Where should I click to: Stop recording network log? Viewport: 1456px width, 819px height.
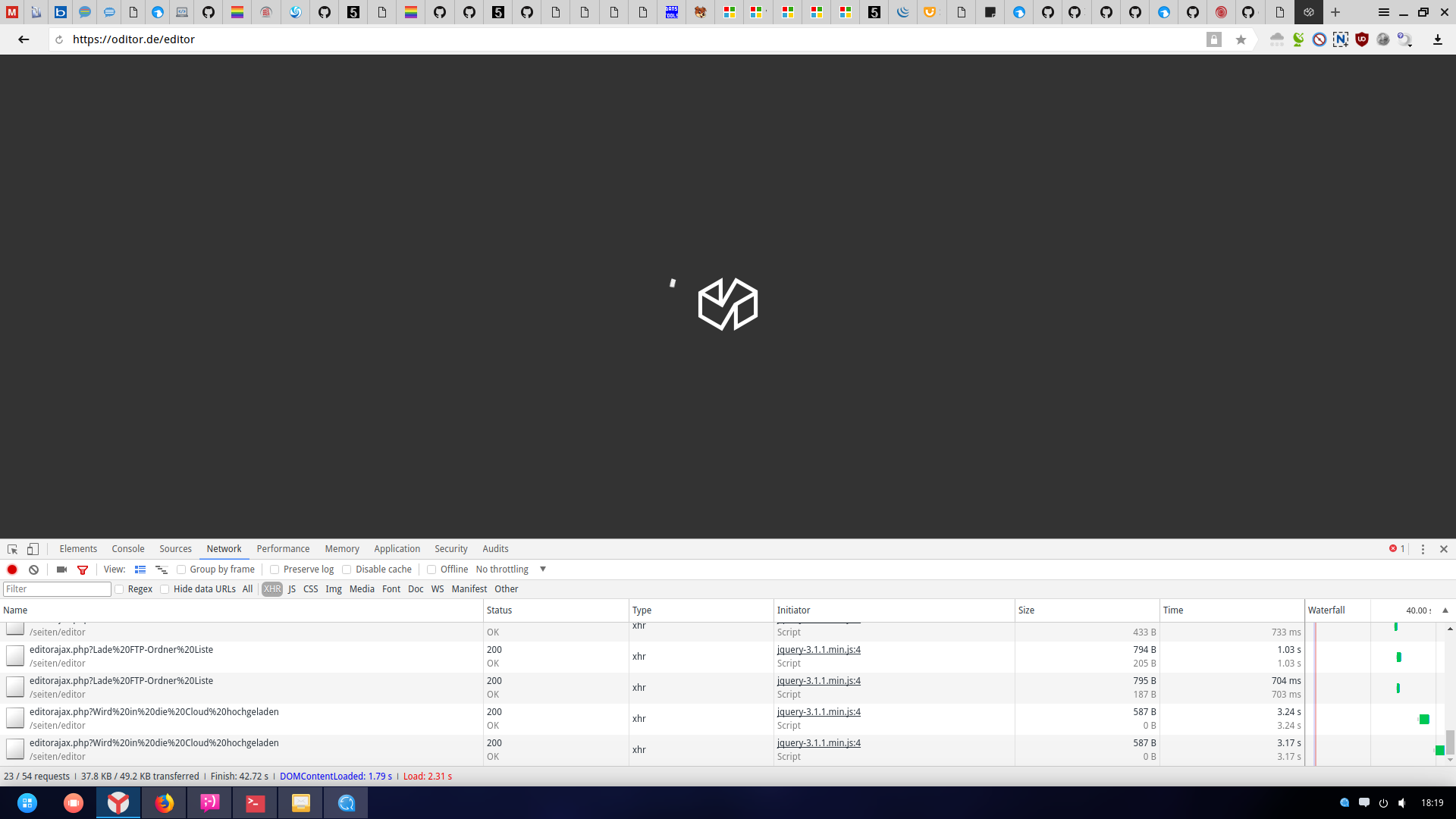[12, 570]
